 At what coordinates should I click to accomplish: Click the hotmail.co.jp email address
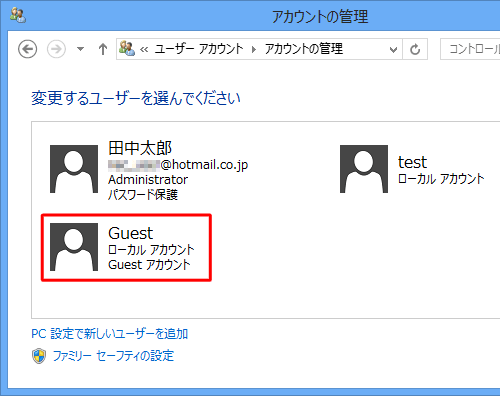[x=178, y=165]
